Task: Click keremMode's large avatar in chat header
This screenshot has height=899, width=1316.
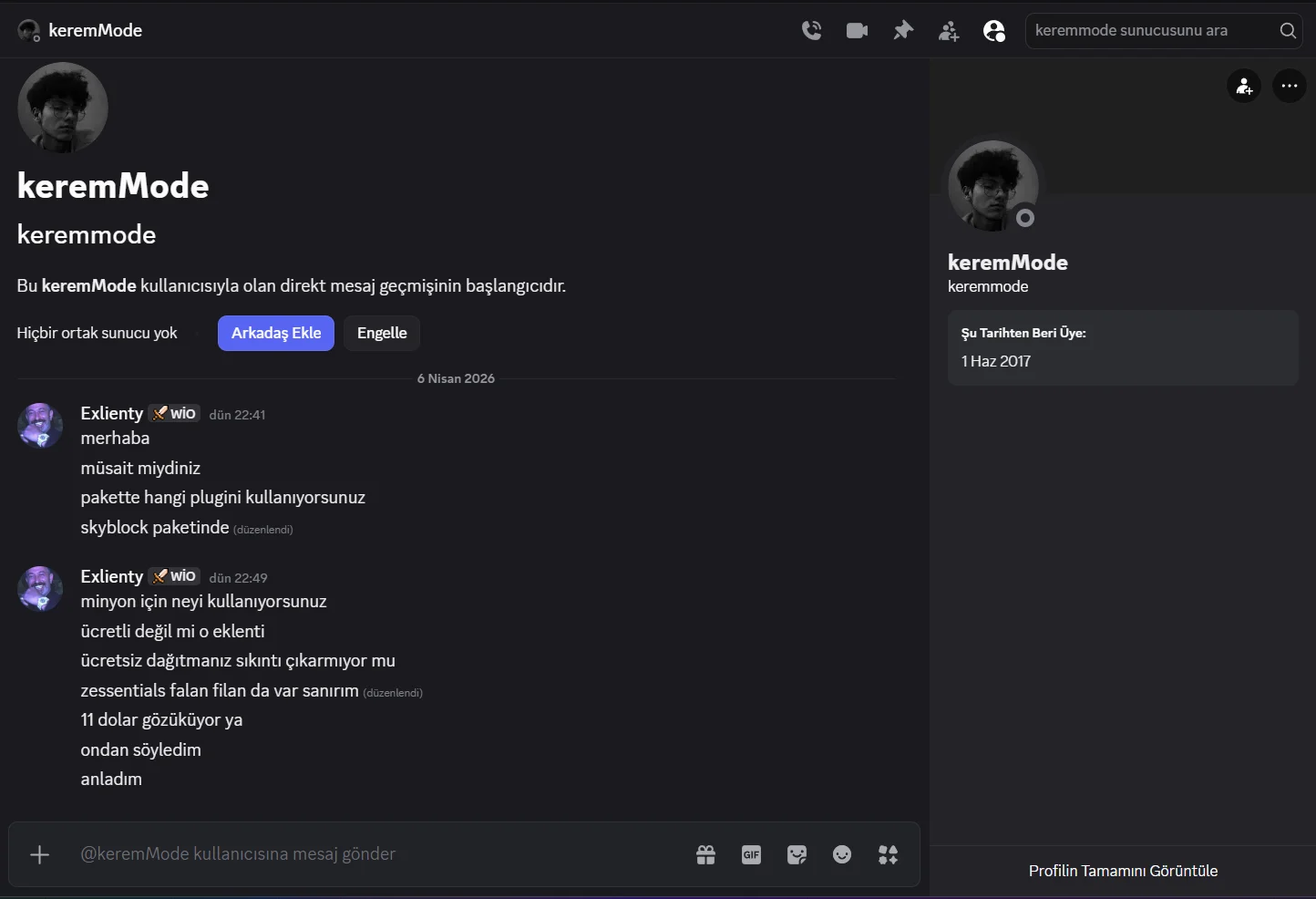Action: coord(63,108)
